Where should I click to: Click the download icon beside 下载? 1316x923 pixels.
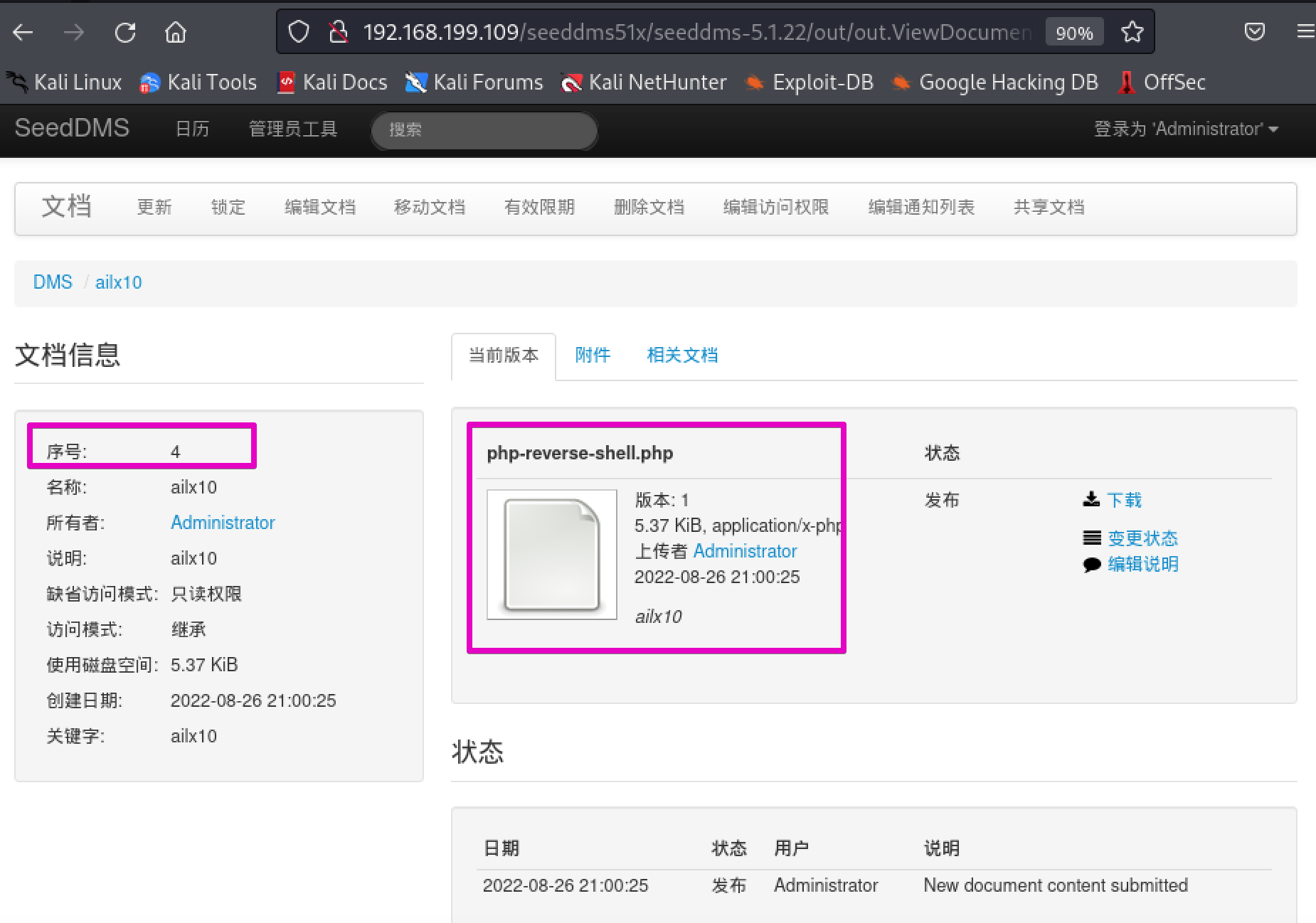pos(1091,499)
